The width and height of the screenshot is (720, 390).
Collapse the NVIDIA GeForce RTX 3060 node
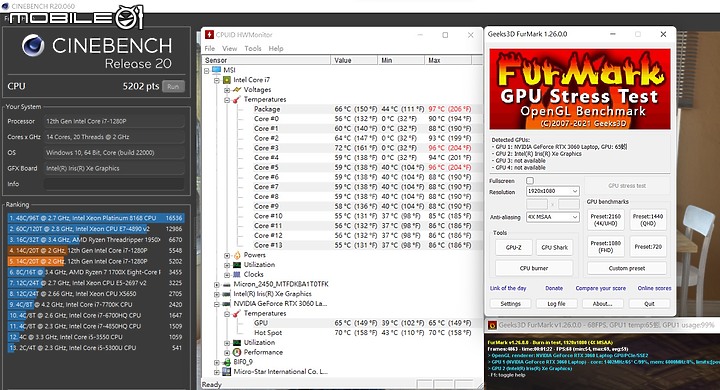(217, 304)
